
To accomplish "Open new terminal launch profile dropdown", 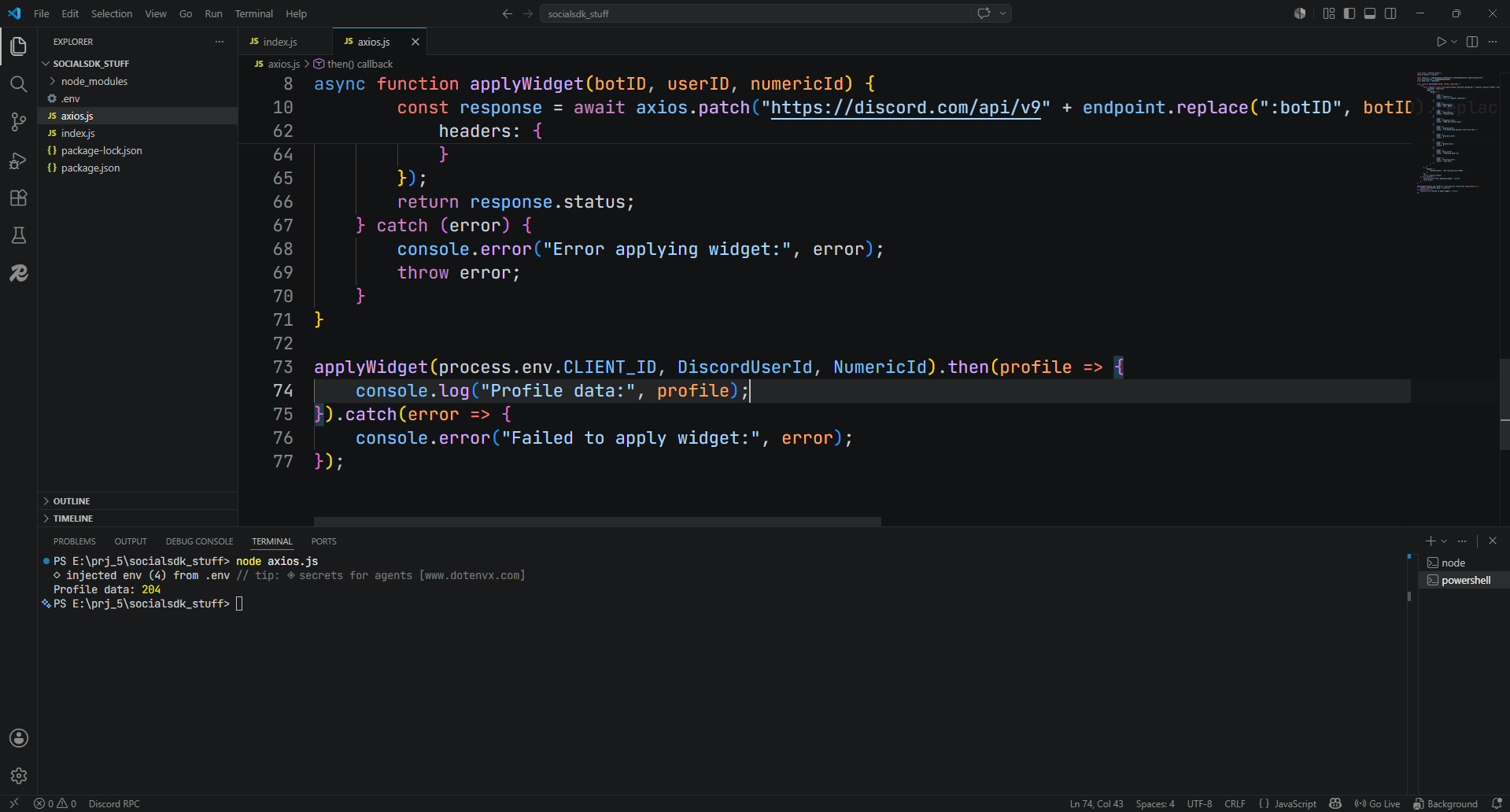I will click(1444, 541).
